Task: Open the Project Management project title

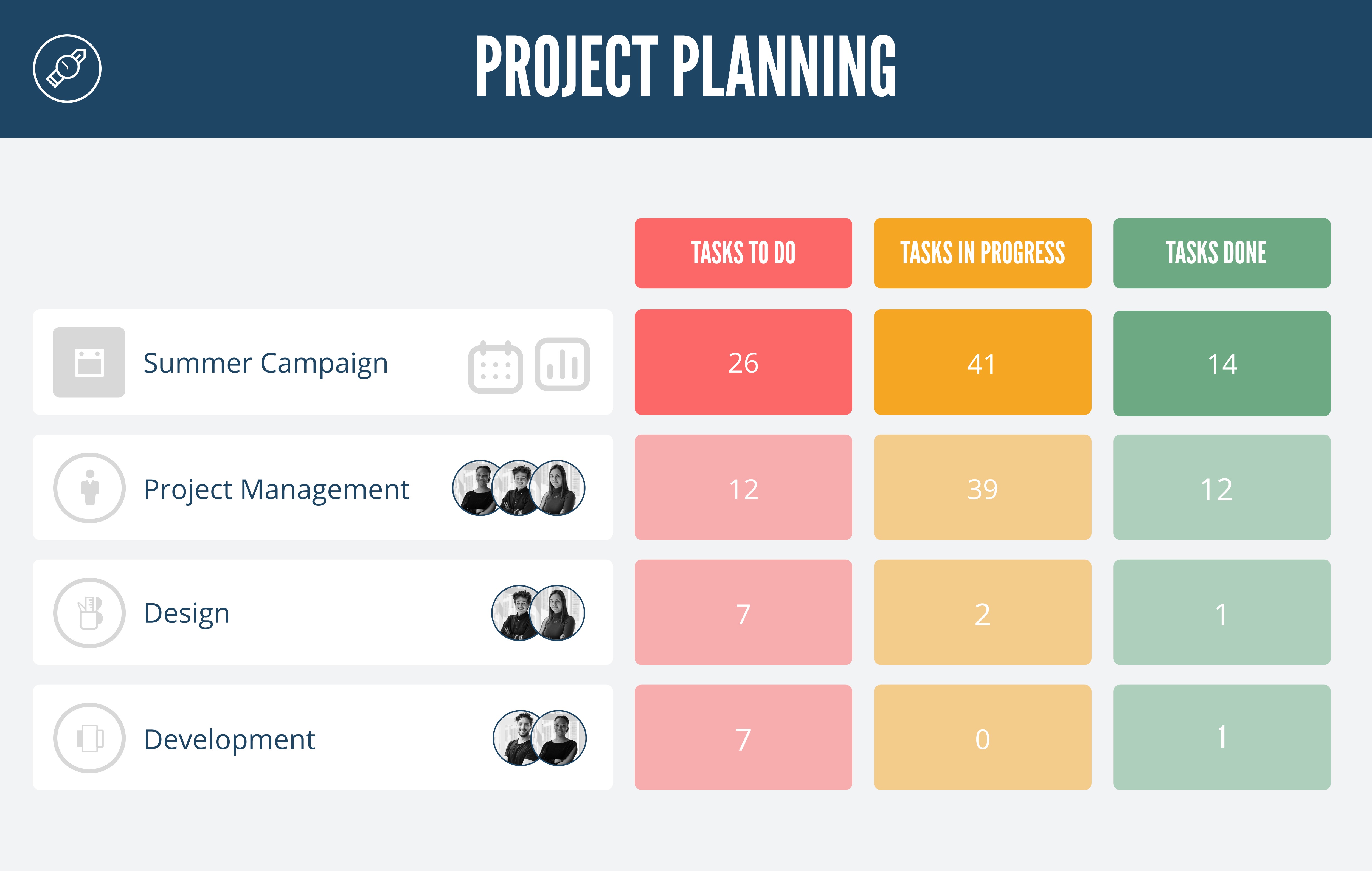Action: point(276,489)
